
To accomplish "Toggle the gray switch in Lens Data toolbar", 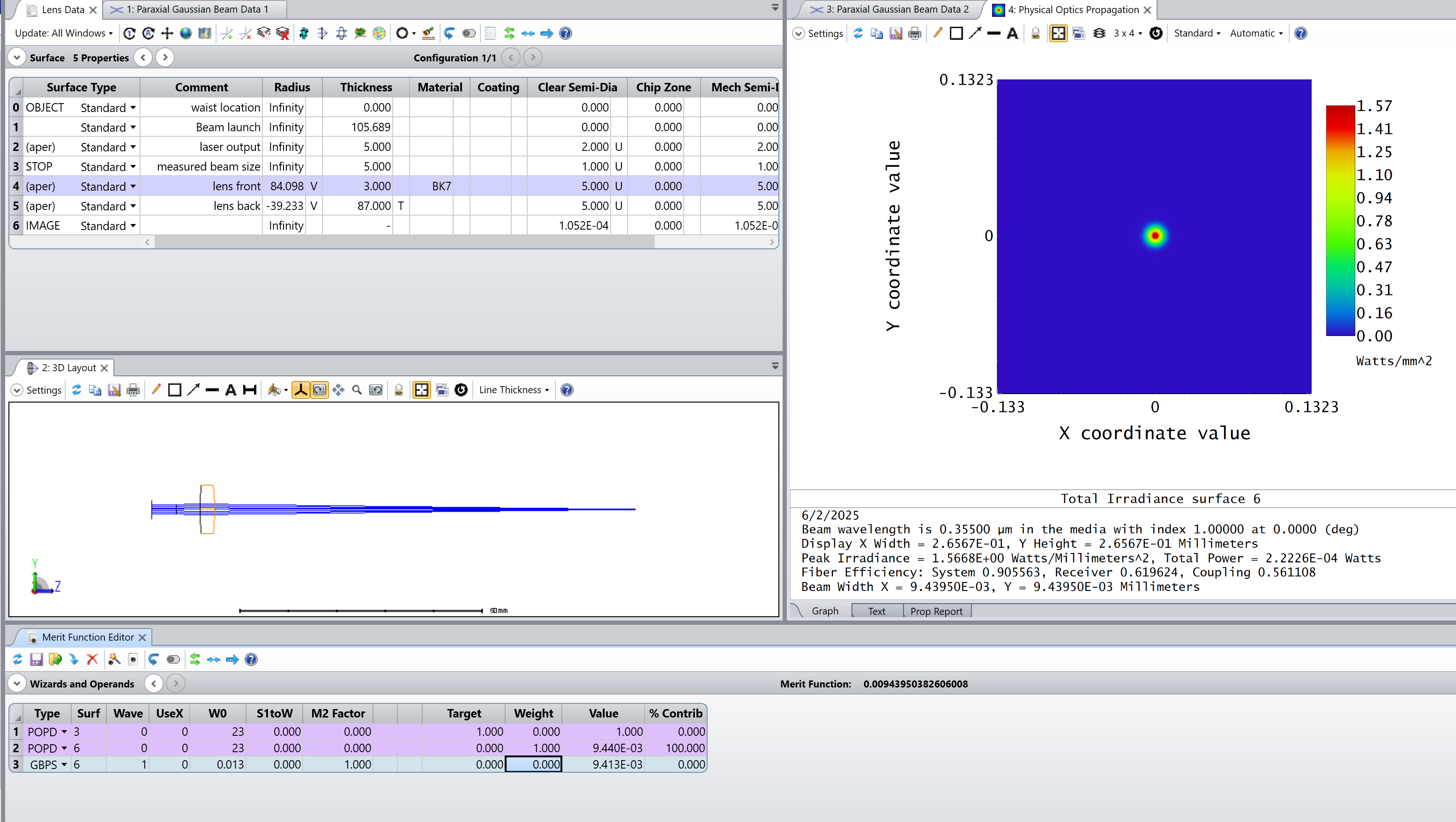I will point(469,33).
